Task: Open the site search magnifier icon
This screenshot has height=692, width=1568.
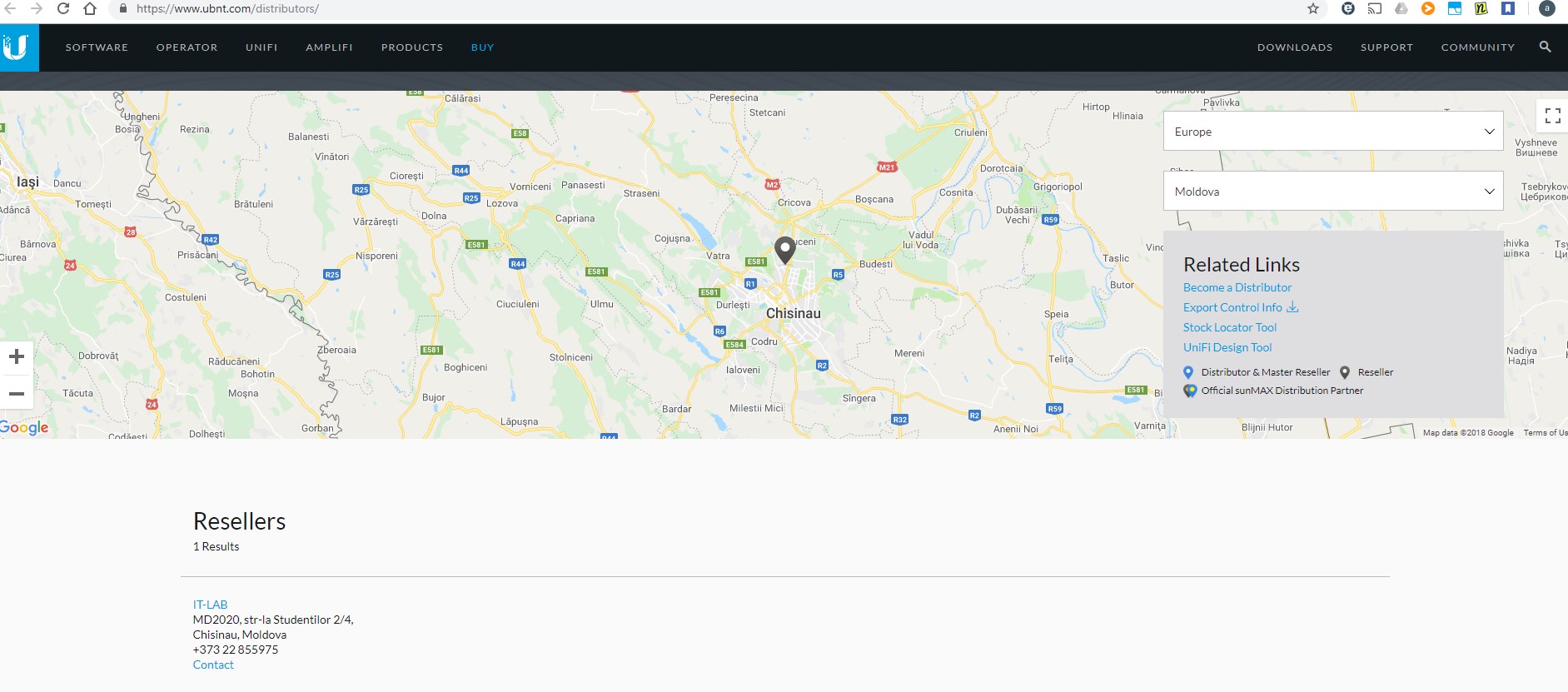Action: click(x=1545, y=47)
